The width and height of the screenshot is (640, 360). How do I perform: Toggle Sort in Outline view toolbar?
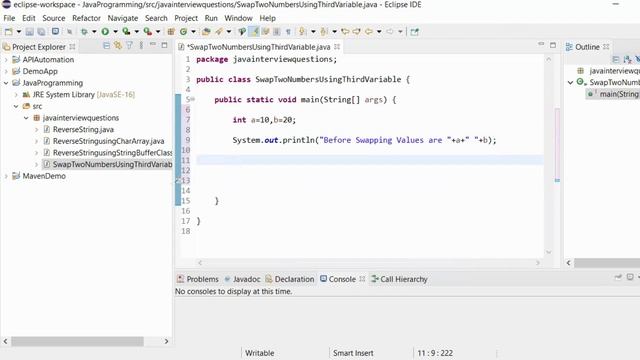pyautogui.click(x=627, y=60)
